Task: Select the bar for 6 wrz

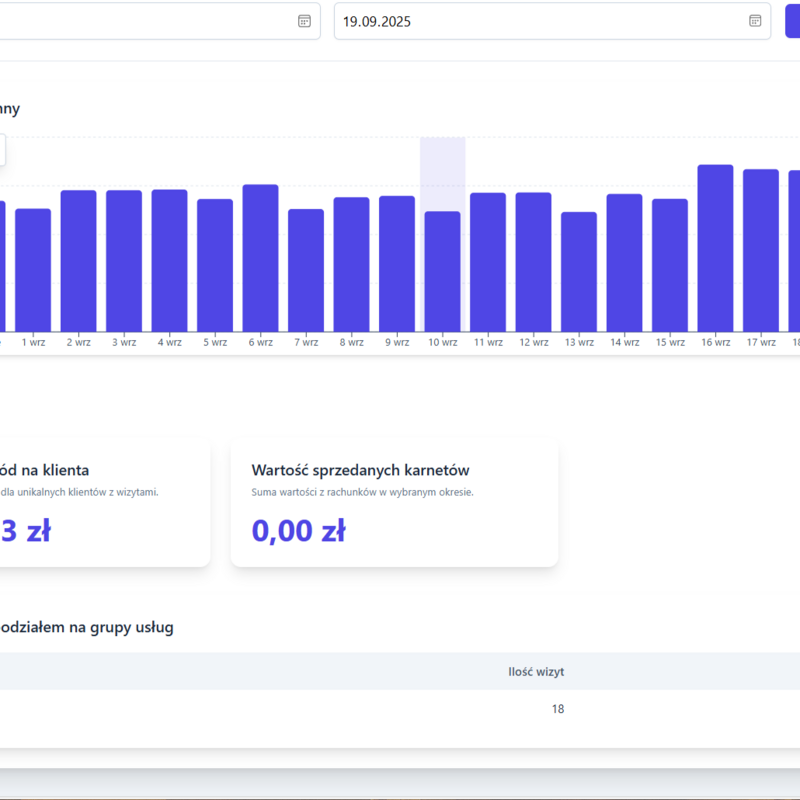Action: click(x=260, y=258)
